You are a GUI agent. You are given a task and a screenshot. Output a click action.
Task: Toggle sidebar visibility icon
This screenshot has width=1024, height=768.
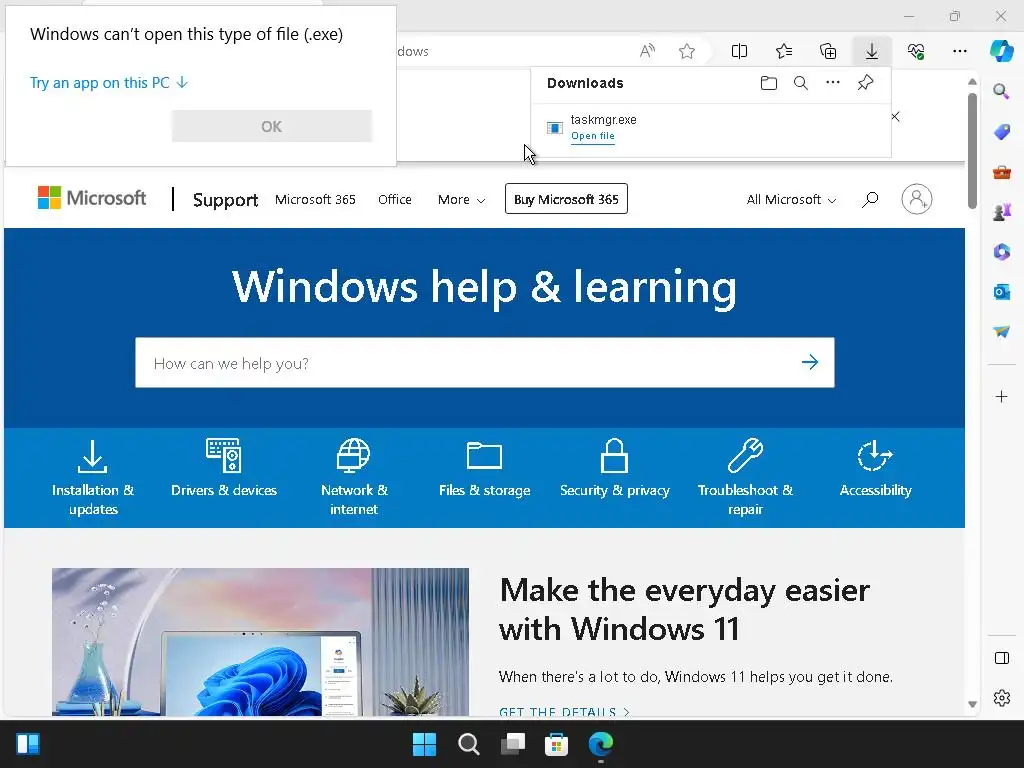pos(1001,658)
